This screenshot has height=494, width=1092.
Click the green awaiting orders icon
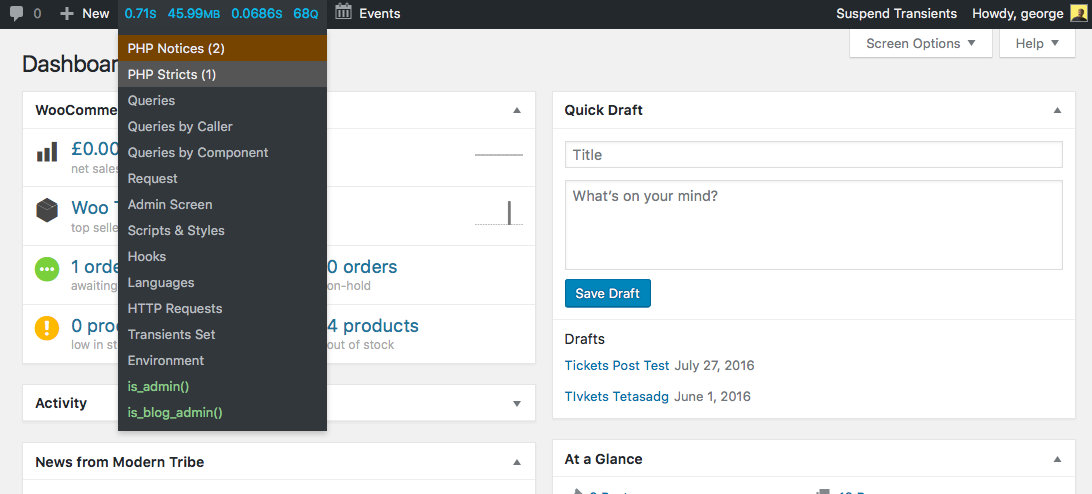click(47, 270)
